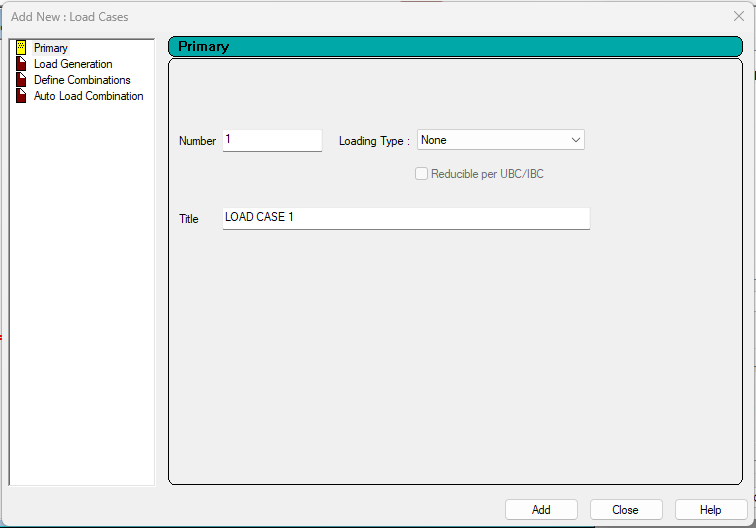Image resolution: width=756 pixels, height=528 pixels.
Task: Close the Add New Load Cases dialog
Action: point(739,16)
